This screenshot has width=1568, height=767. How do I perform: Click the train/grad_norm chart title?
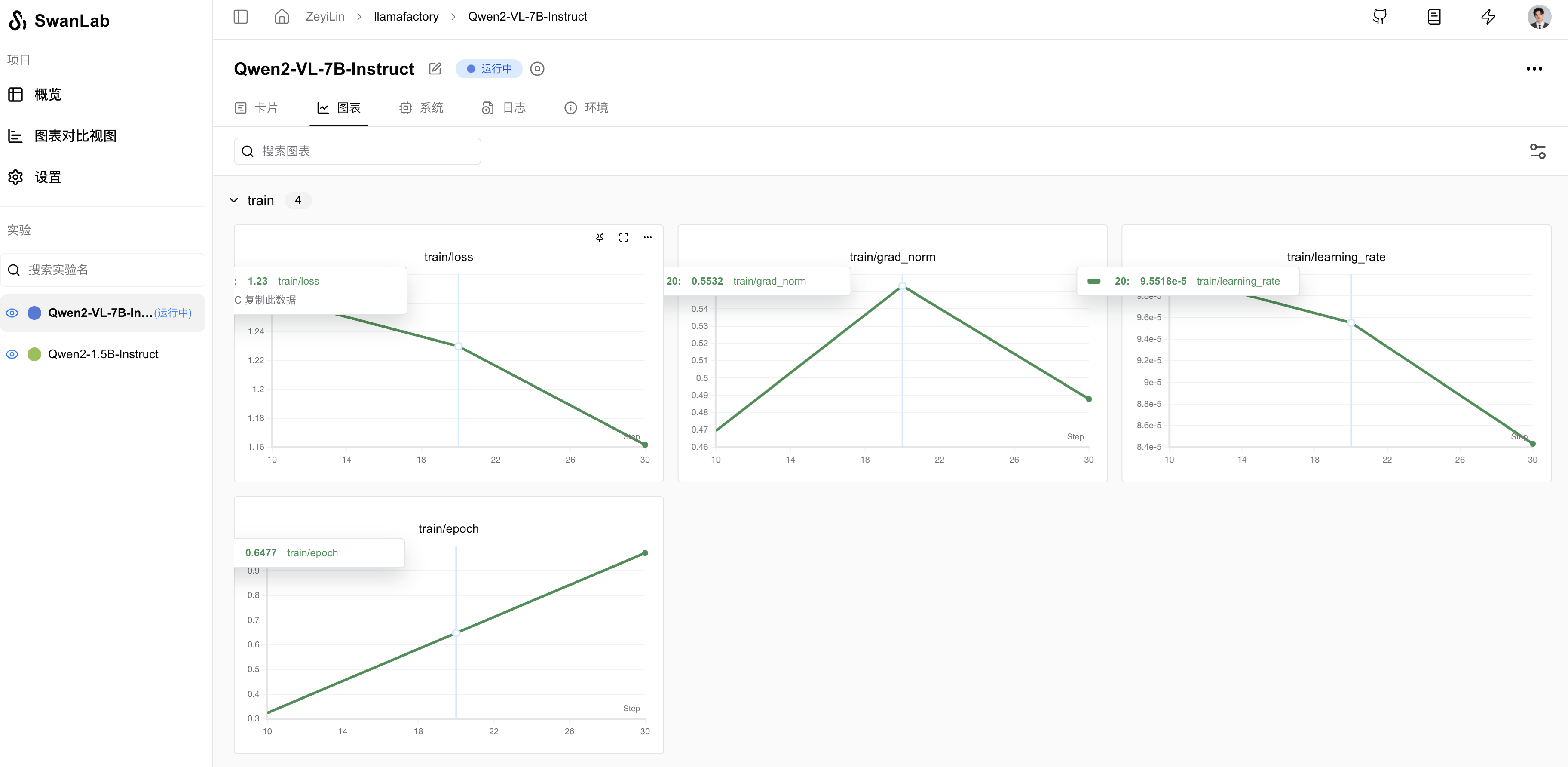coord(892,257)
